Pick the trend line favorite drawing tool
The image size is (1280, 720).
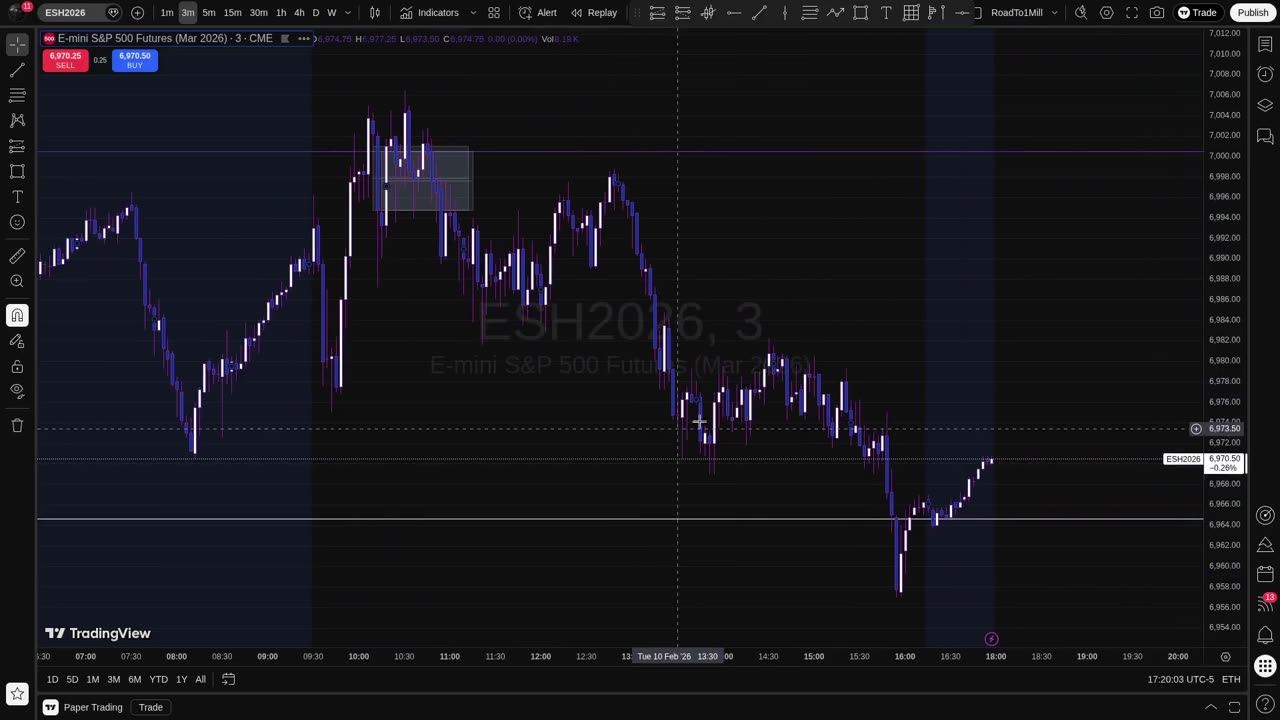[x=759, y=13]
